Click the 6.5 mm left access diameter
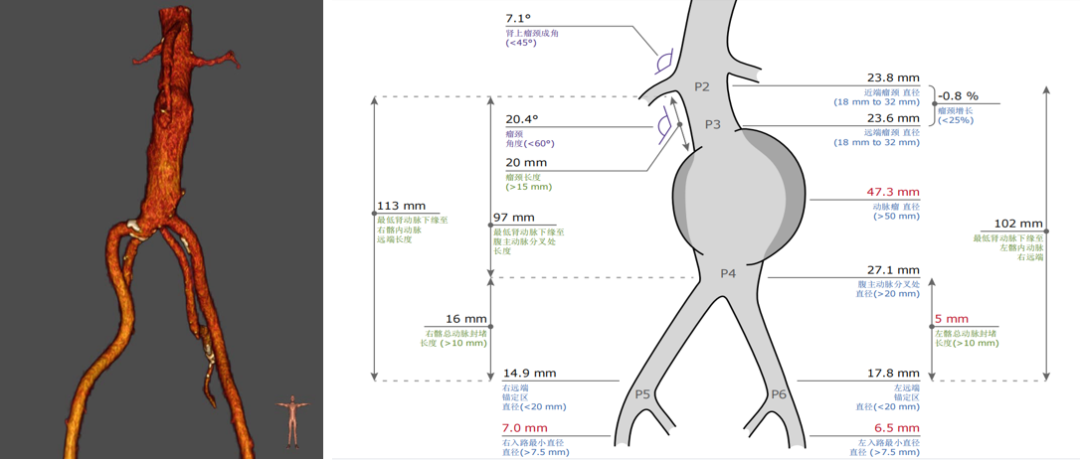 tap(894, 427)
